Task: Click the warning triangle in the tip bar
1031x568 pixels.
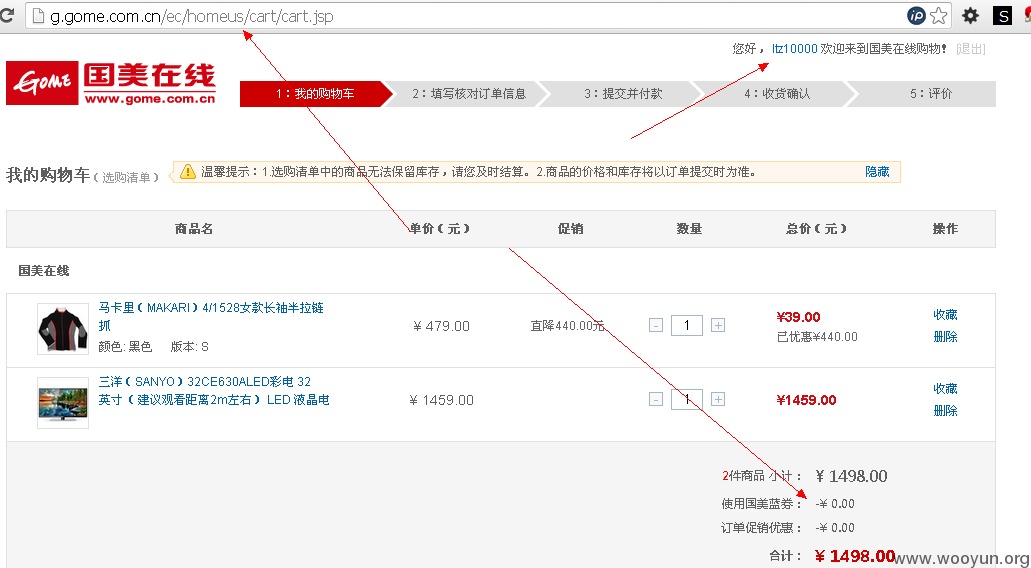Action: point(187,172)
